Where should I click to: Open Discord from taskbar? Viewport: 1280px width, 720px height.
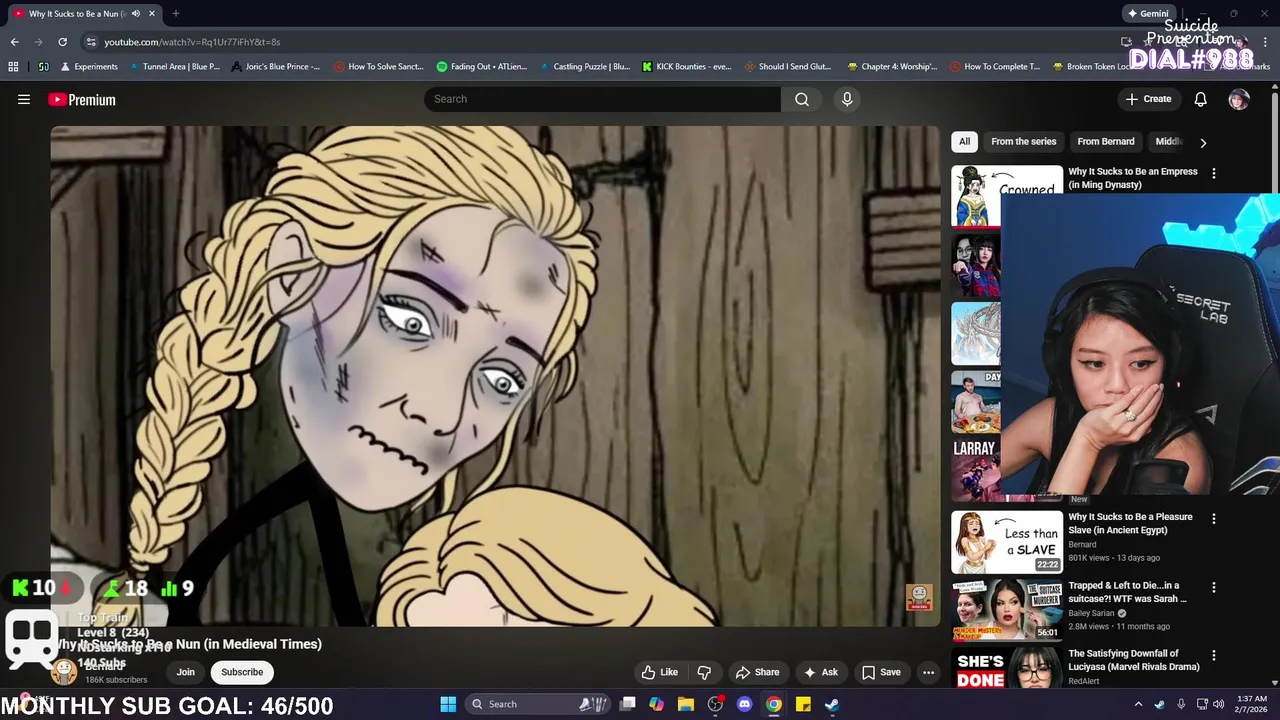(744, 704)
